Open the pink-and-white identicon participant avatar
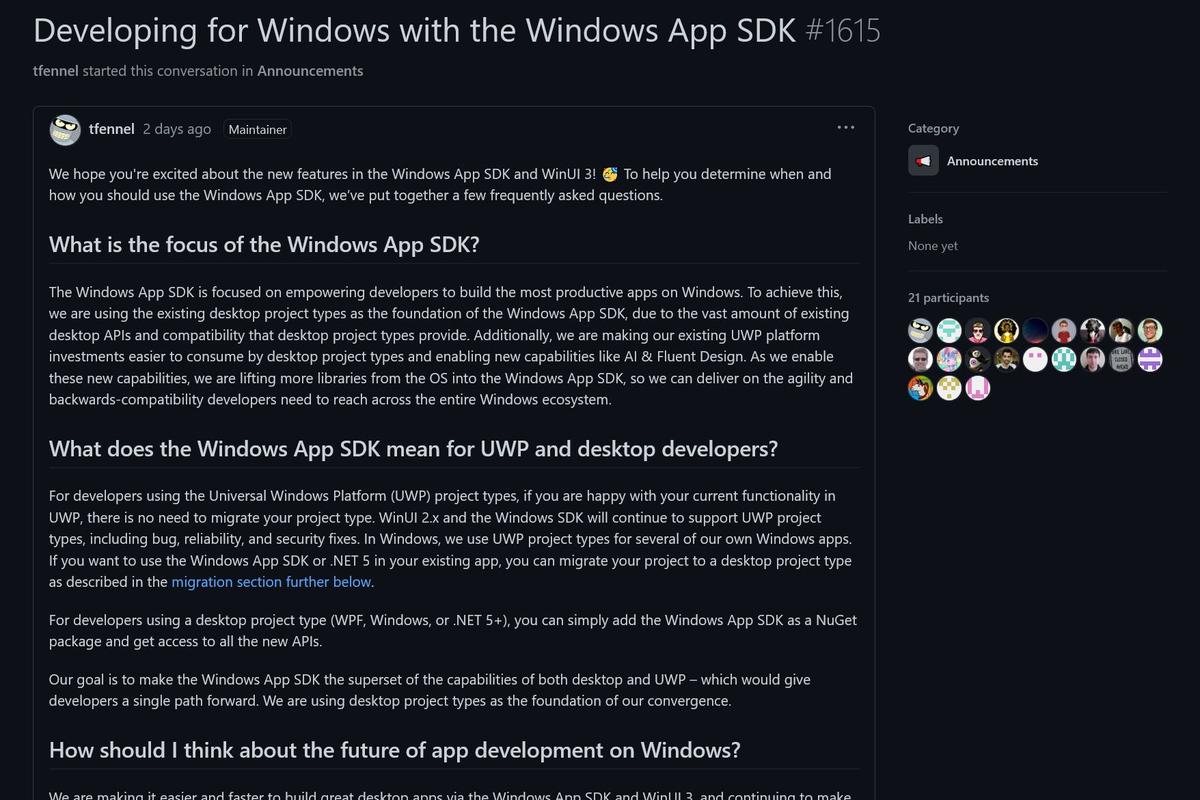Image resolution: width=1200 pixels, height=800 pixels. point(978,388)
